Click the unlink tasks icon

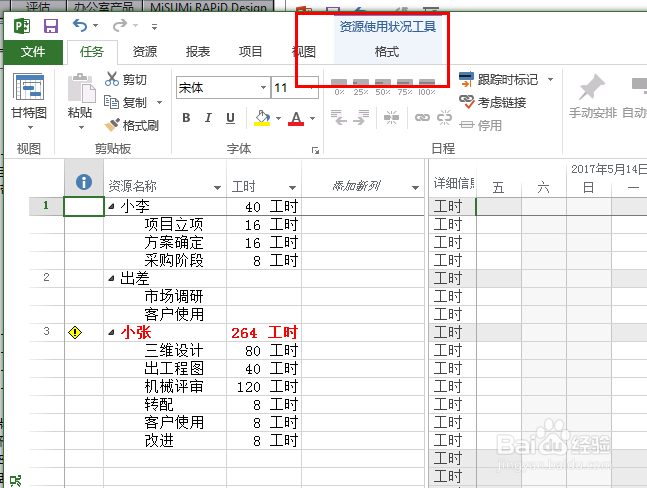point(444,118)
